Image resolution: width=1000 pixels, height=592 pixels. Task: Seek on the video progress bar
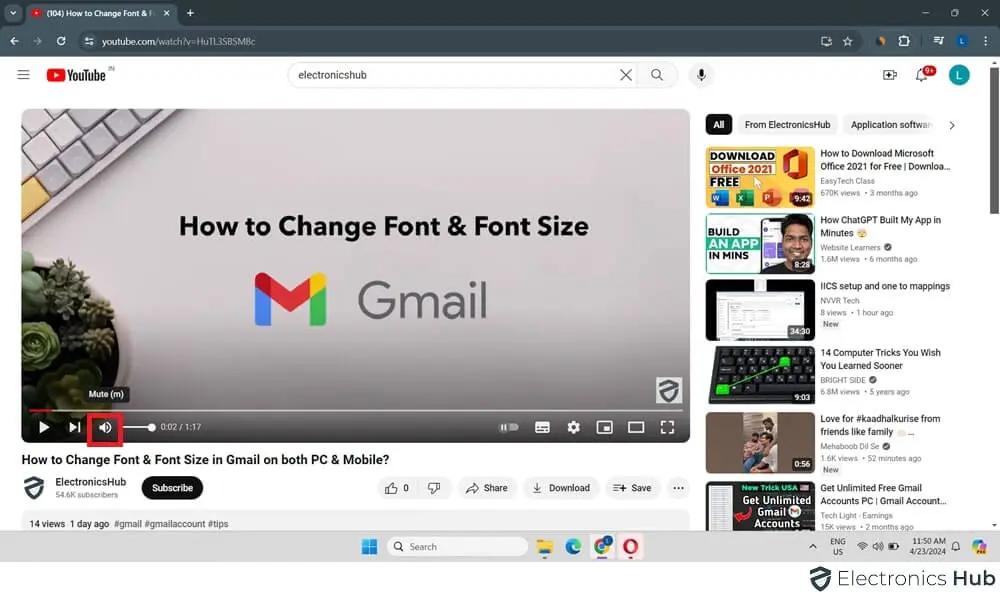[x=355, y=410]
